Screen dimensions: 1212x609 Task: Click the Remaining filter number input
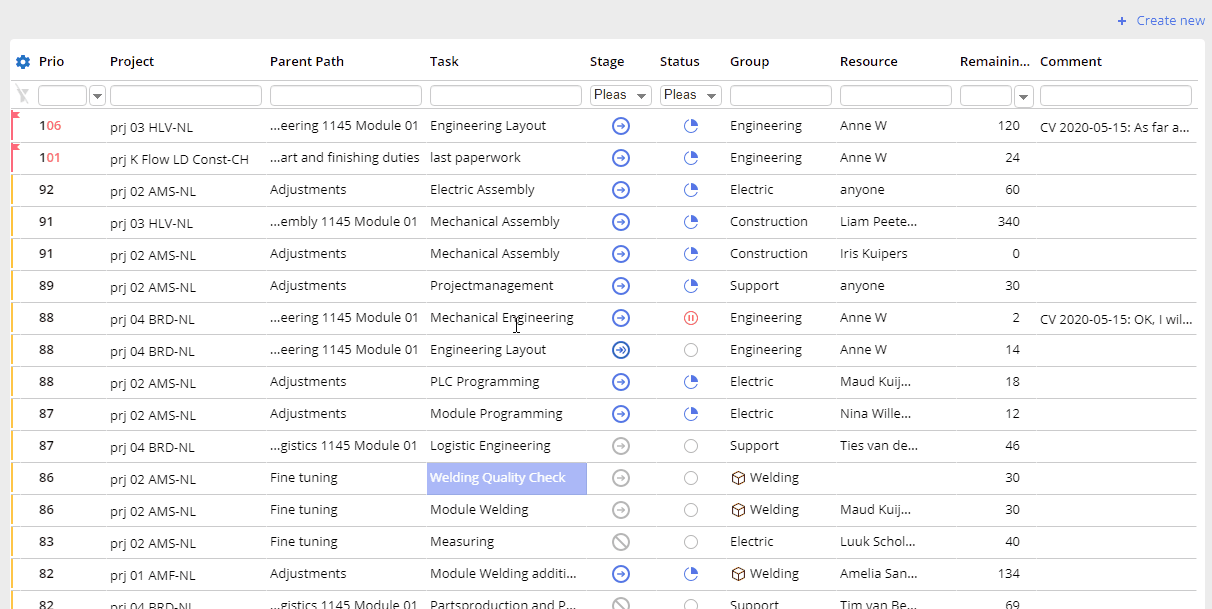point(986,96)
